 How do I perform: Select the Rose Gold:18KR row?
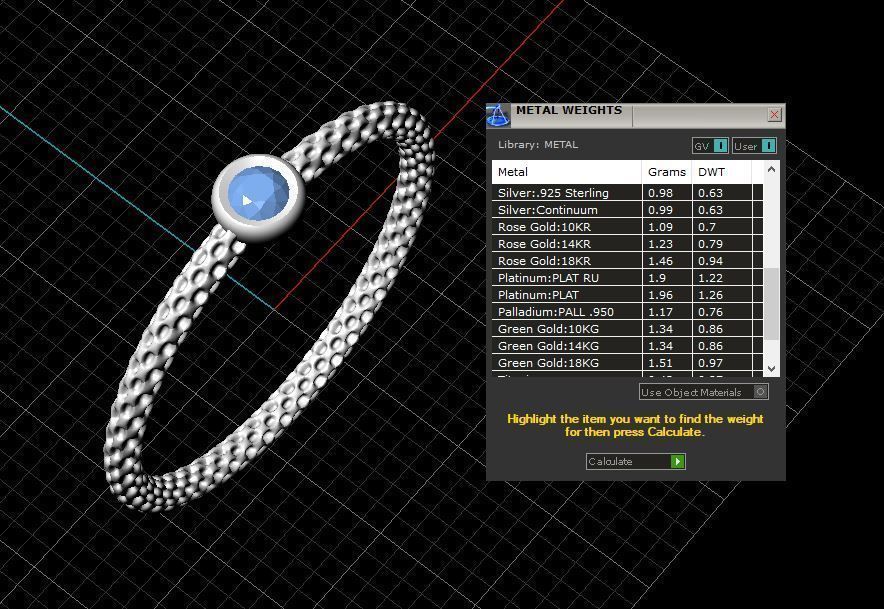(x=627, y=261)
